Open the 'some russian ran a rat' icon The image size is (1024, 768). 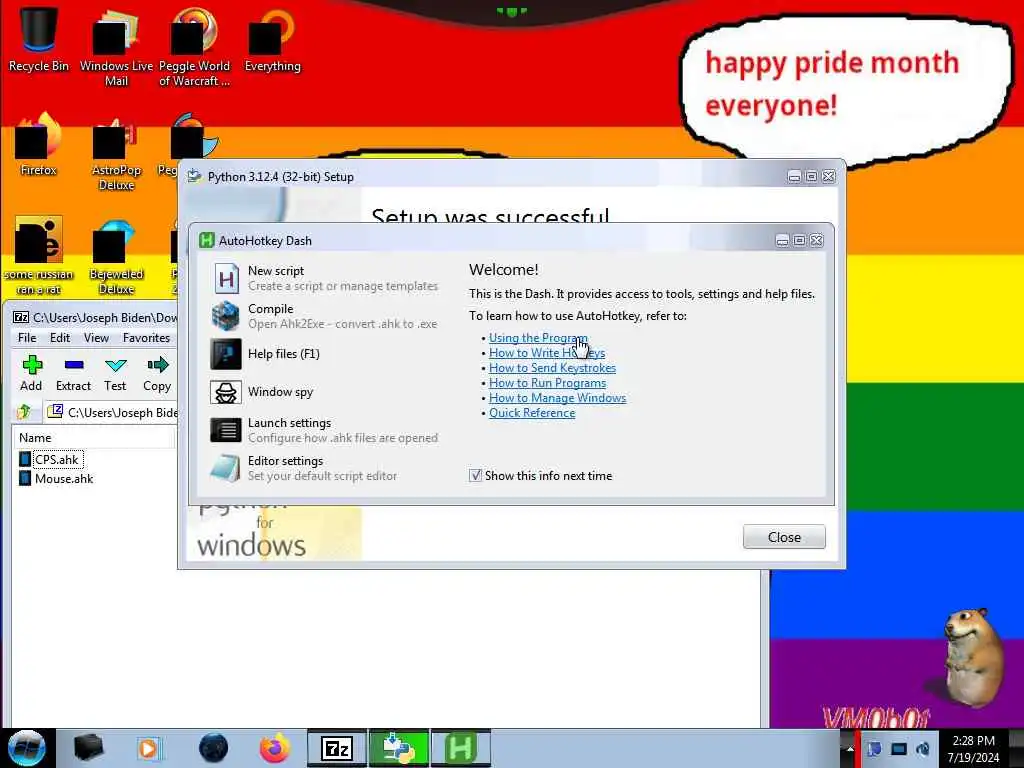pos(39,256)
